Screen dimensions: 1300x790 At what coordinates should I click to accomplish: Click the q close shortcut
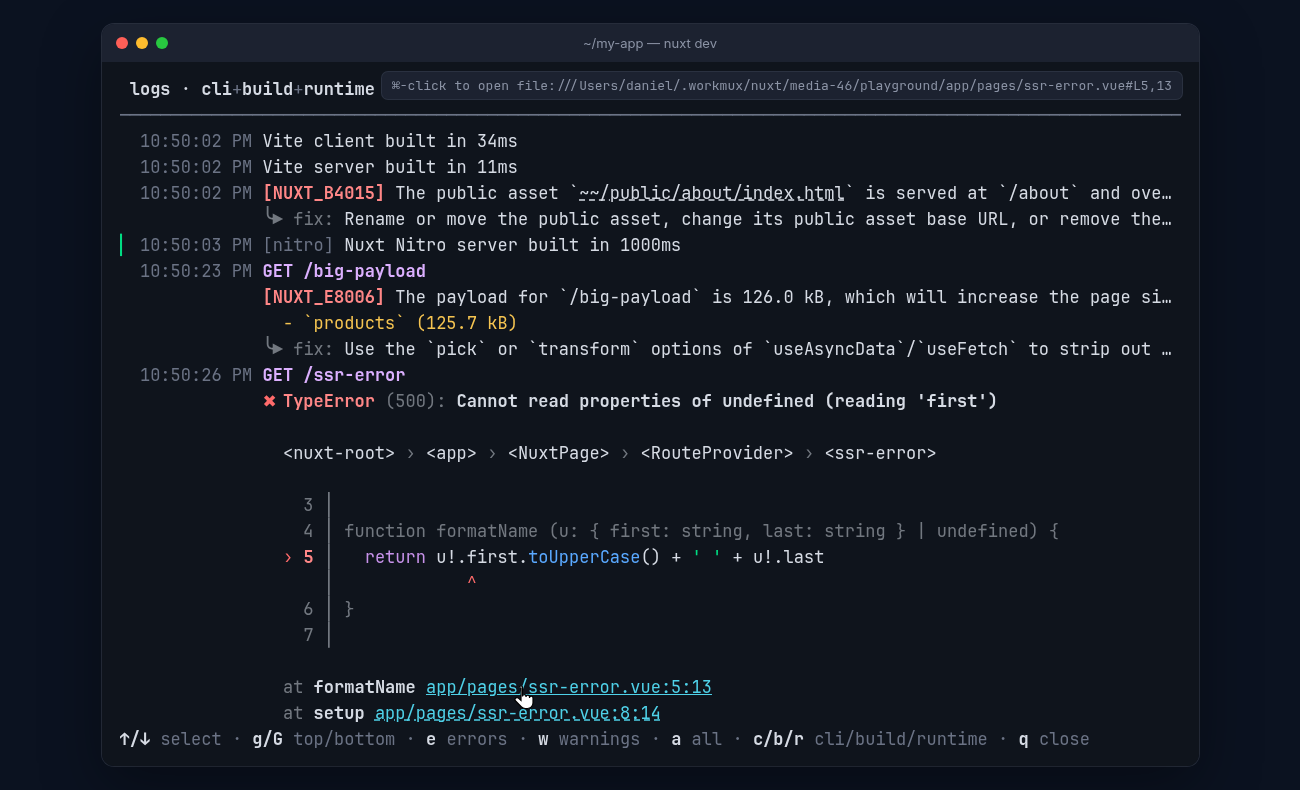tap(1054, 739)
